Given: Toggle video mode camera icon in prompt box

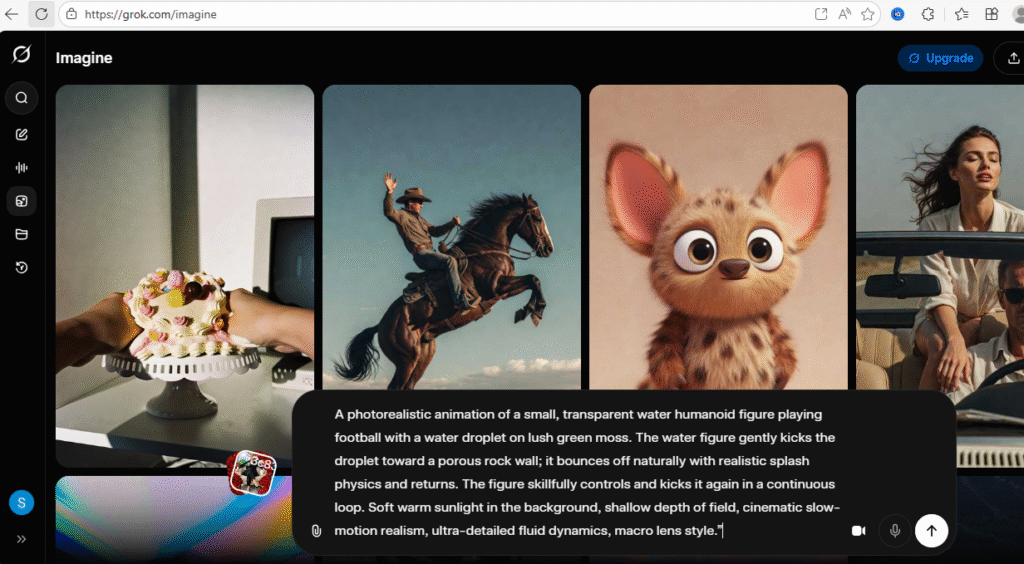Looking at the screenshot, I should coord(858,531).
